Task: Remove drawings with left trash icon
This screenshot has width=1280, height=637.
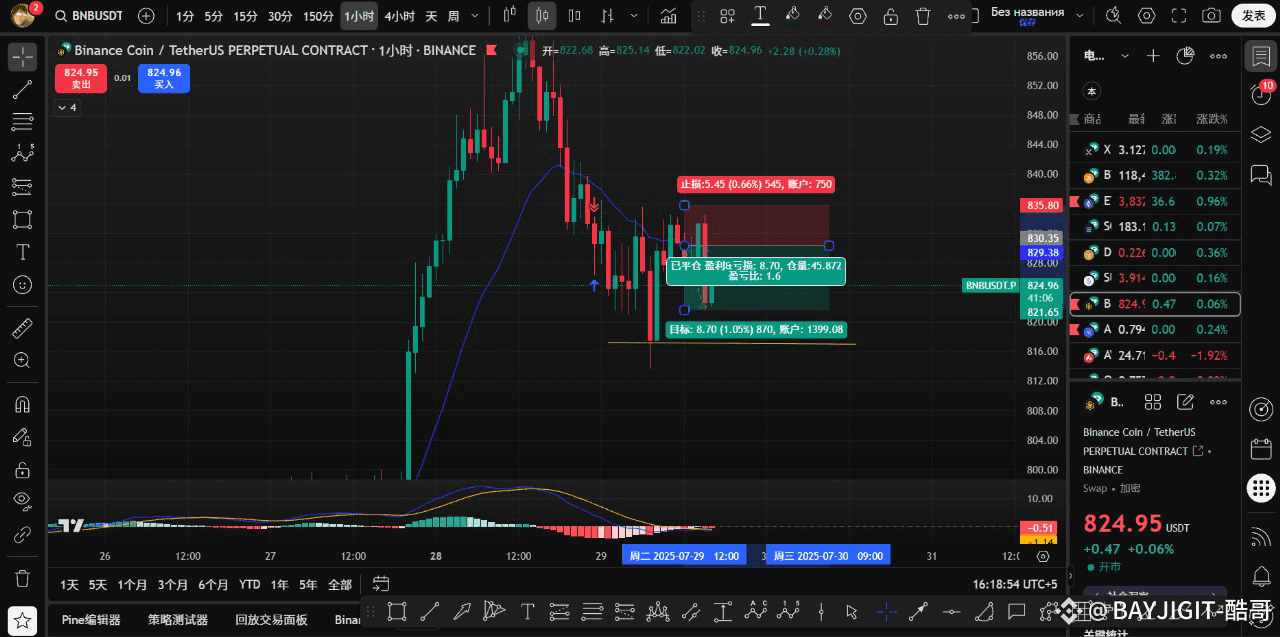Action: coord(22,578)
